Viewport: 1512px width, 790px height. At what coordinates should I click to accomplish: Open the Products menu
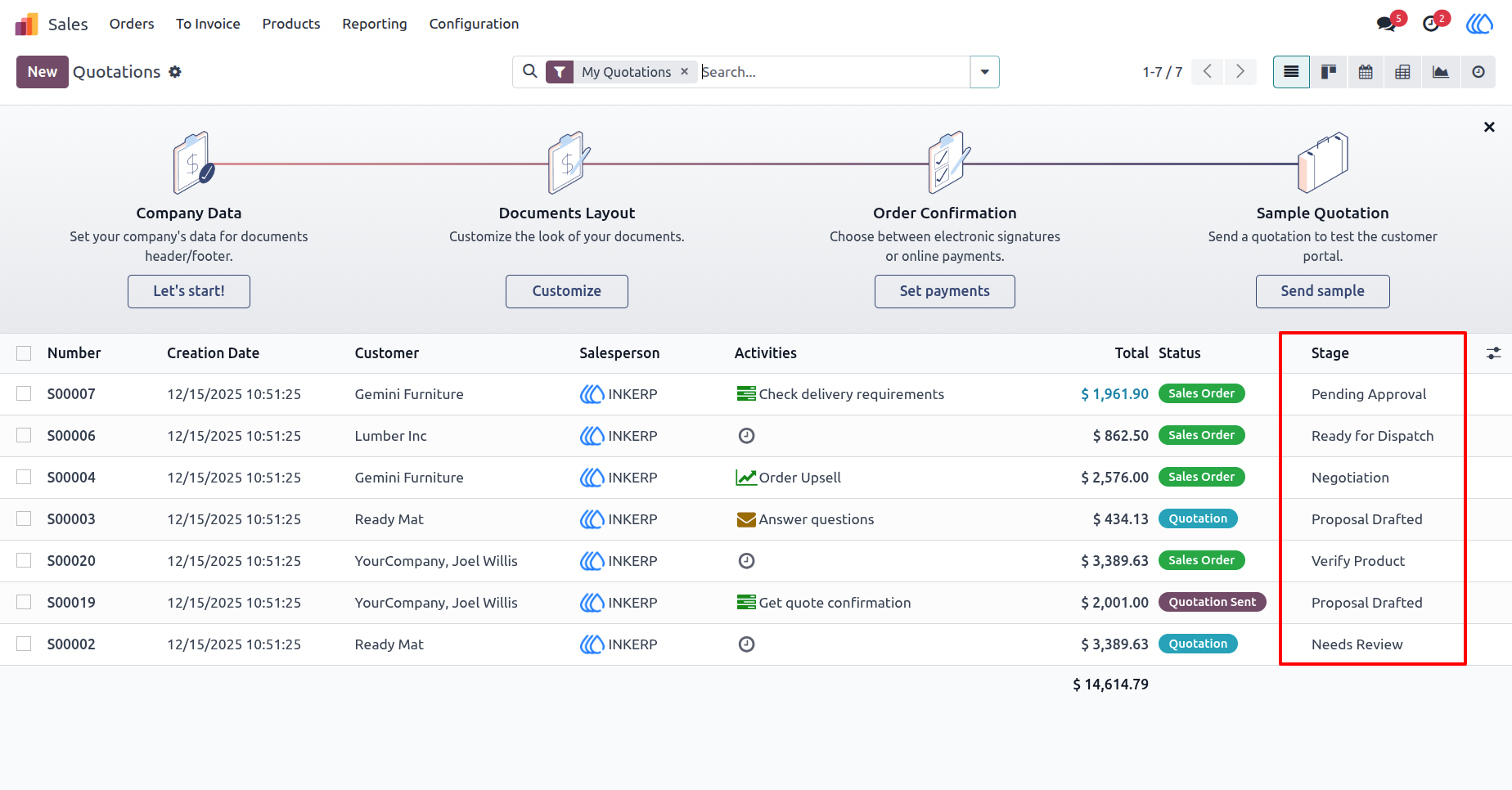[x=291, y=24]
